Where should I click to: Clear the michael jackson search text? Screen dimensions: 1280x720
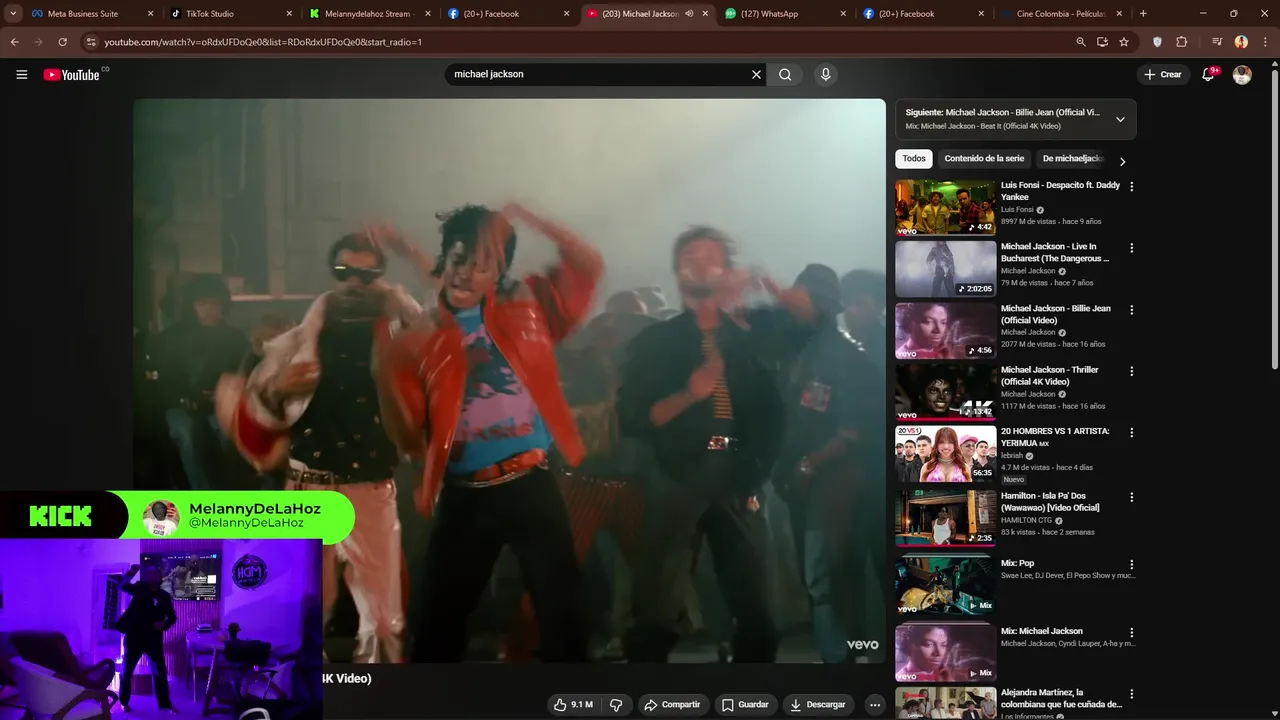(756, 74)
